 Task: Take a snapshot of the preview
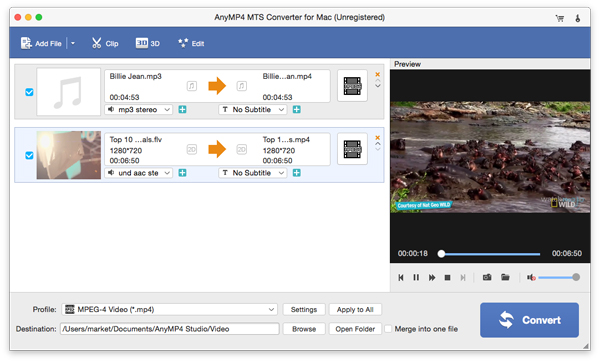[487, 277]
